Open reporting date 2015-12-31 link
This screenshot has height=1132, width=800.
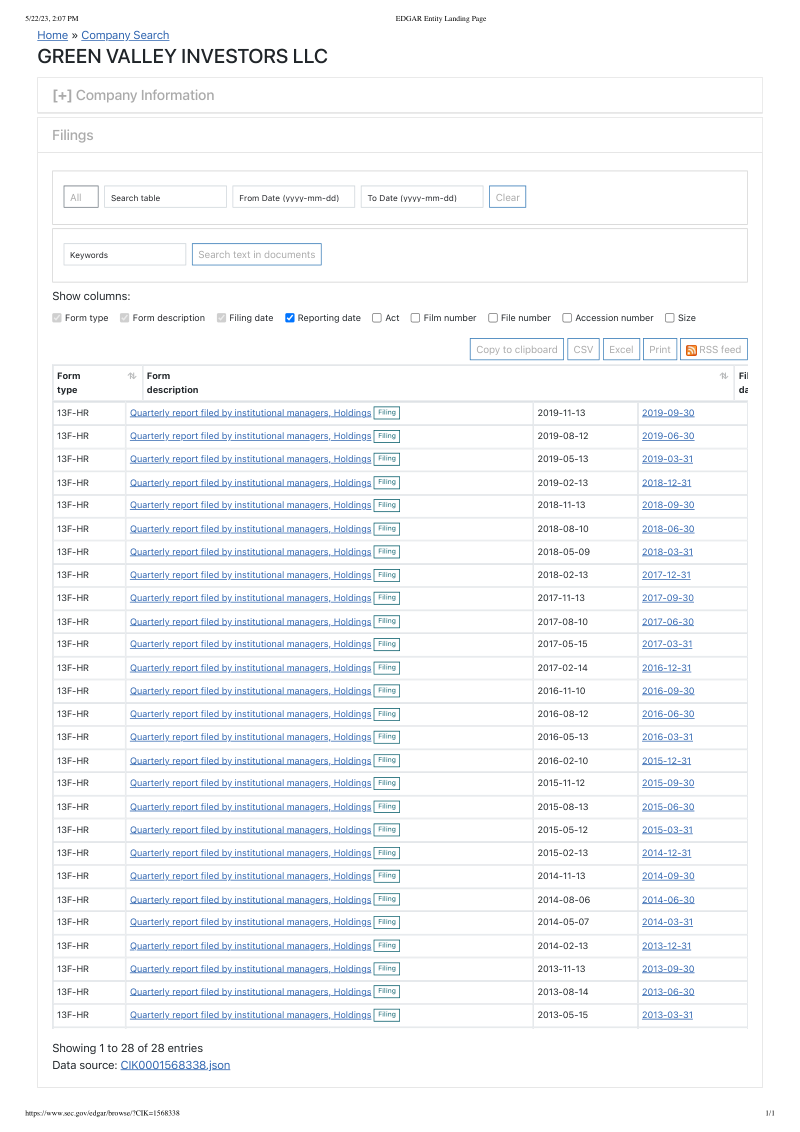[x=666, y=760]
